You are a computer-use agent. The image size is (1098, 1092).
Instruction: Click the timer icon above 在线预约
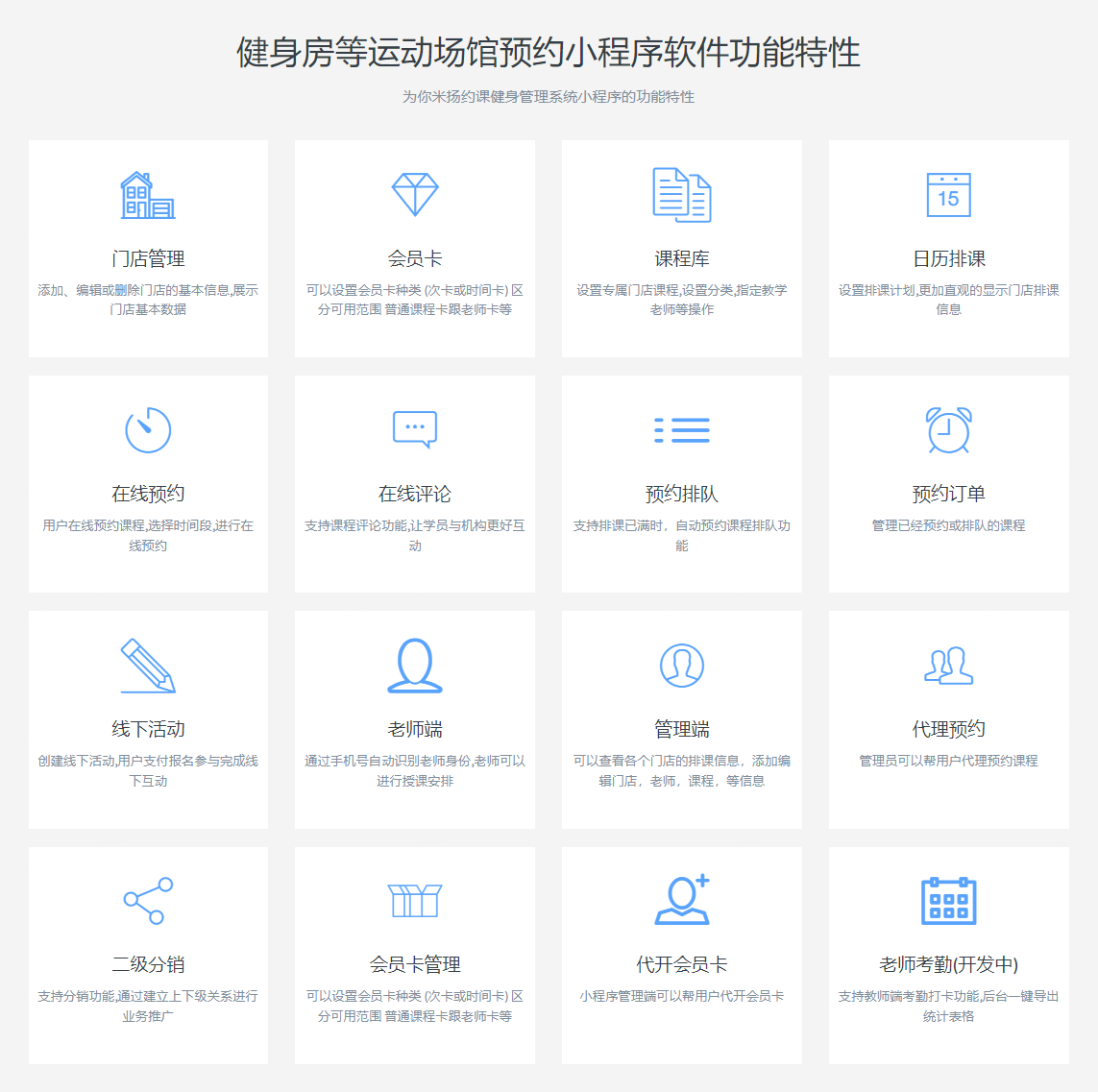coord(148,430)
